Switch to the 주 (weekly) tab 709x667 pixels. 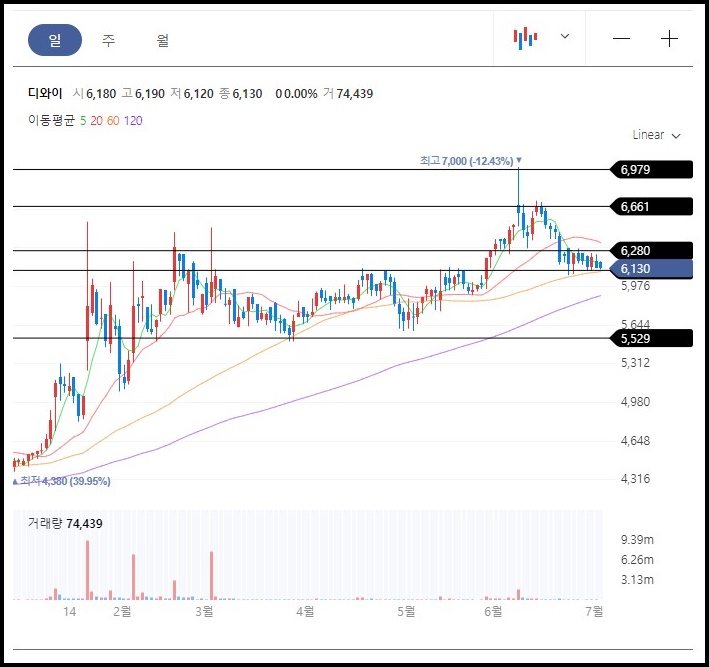click(x=109, y=40)
